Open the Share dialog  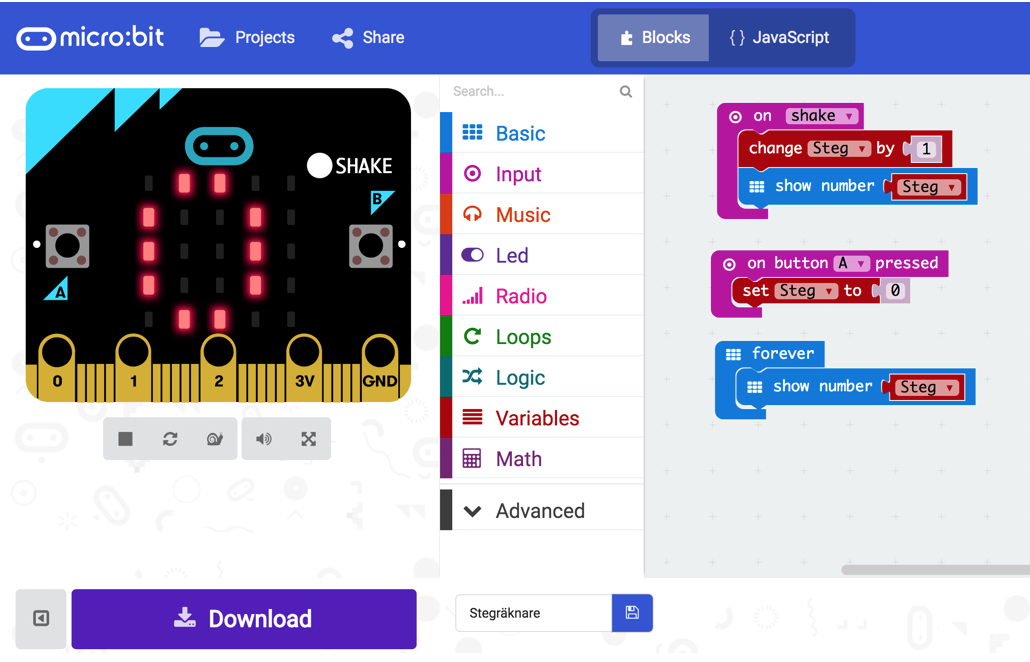(x=368, y=37)
